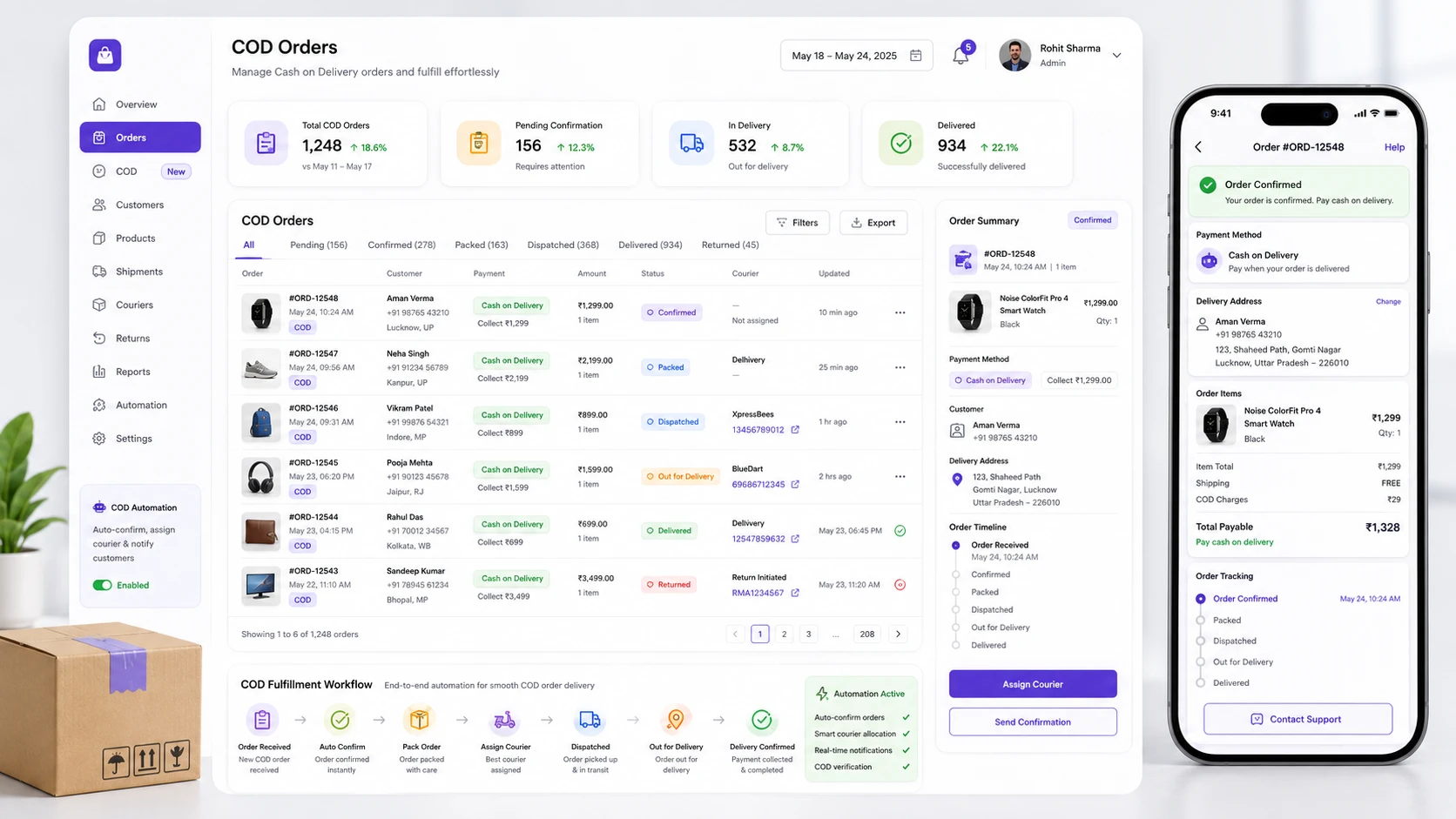Click the Send Confirmation button
This screenshot has height=819, width=1456.
[x=1033, y=722]
